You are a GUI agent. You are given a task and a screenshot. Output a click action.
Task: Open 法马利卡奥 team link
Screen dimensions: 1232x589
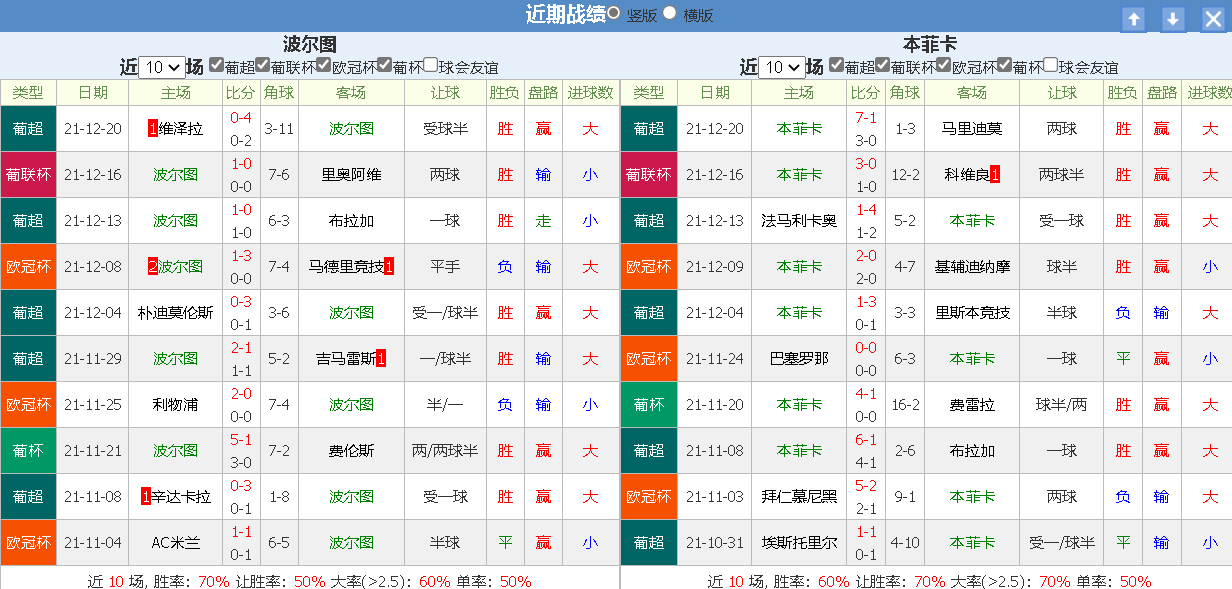tap(799, 221)
